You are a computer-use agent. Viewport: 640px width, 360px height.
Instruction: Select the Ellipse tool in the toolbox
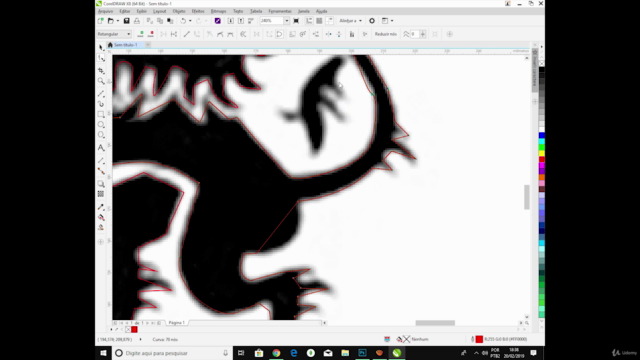pos(101,124)
